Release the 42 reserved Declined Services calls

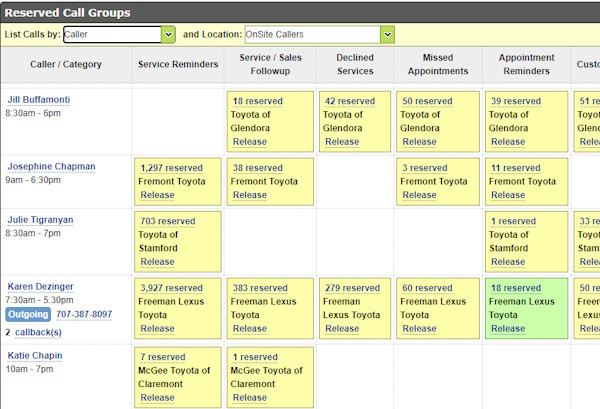click(x=342, y=142)
